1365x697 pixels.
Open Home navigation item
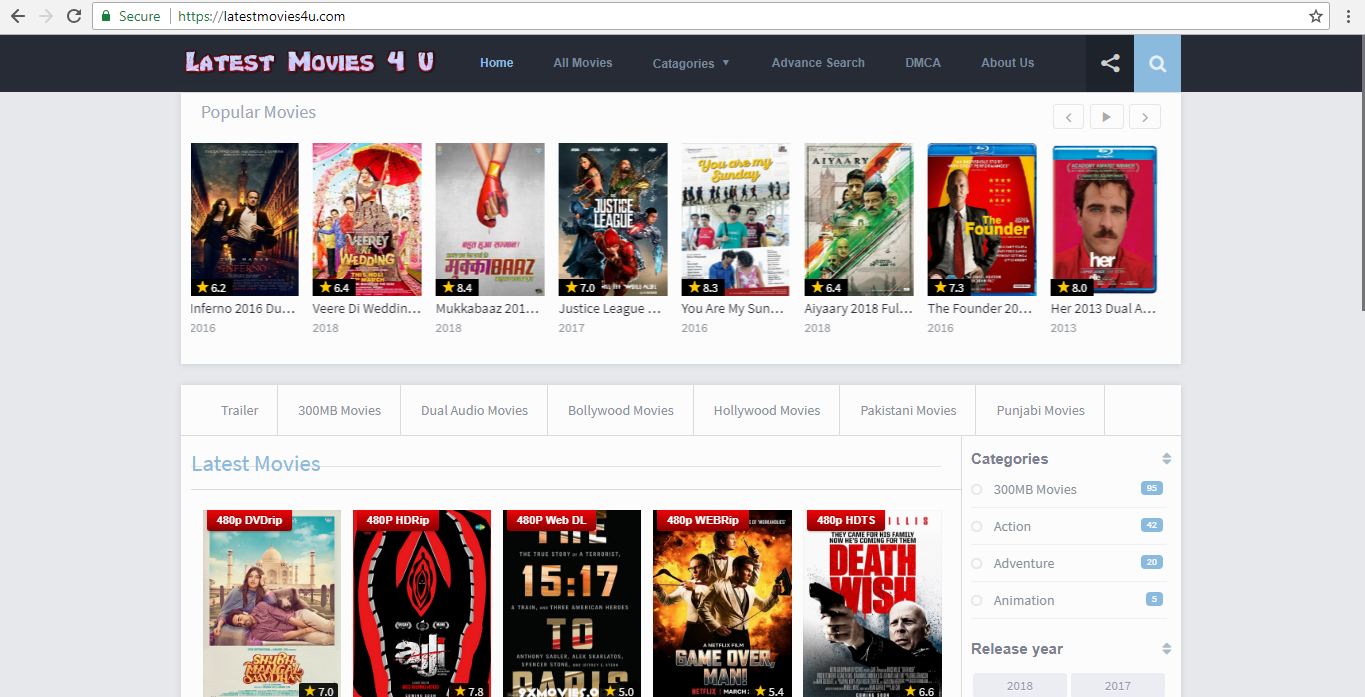[x=496, y=62]
